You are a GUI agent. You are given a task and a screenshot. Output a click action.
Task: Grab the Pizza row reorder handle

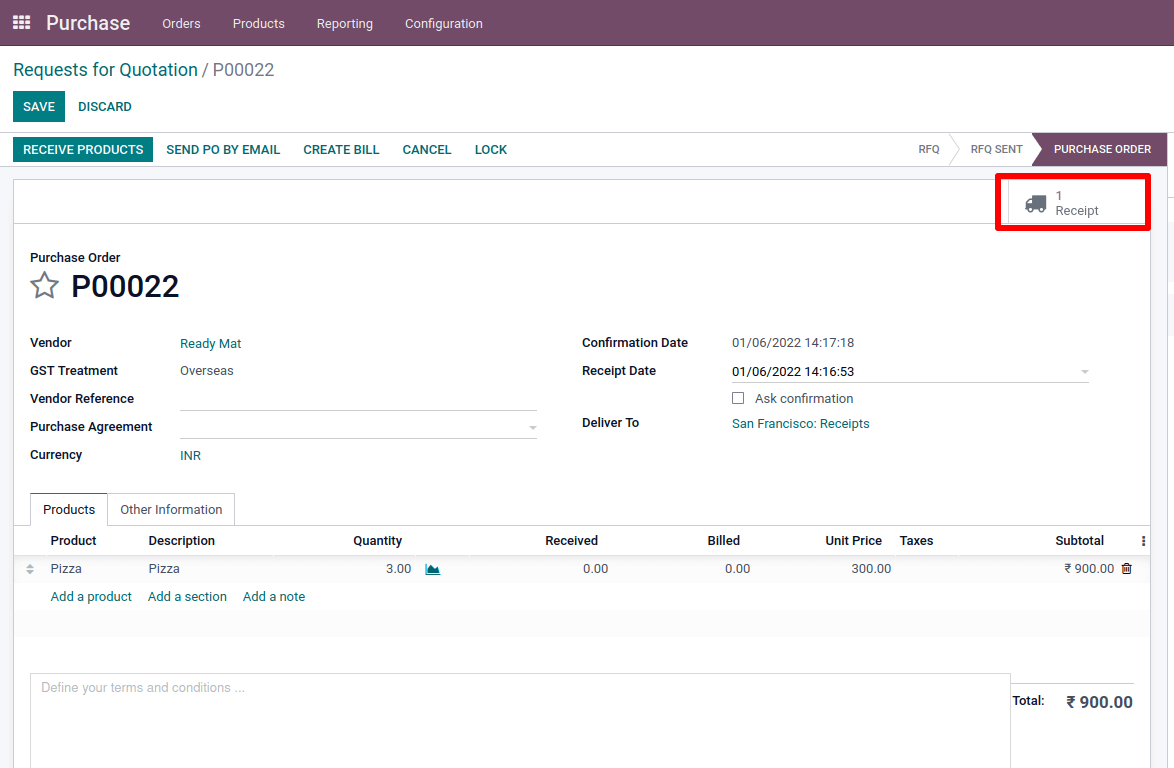point(30,569)
